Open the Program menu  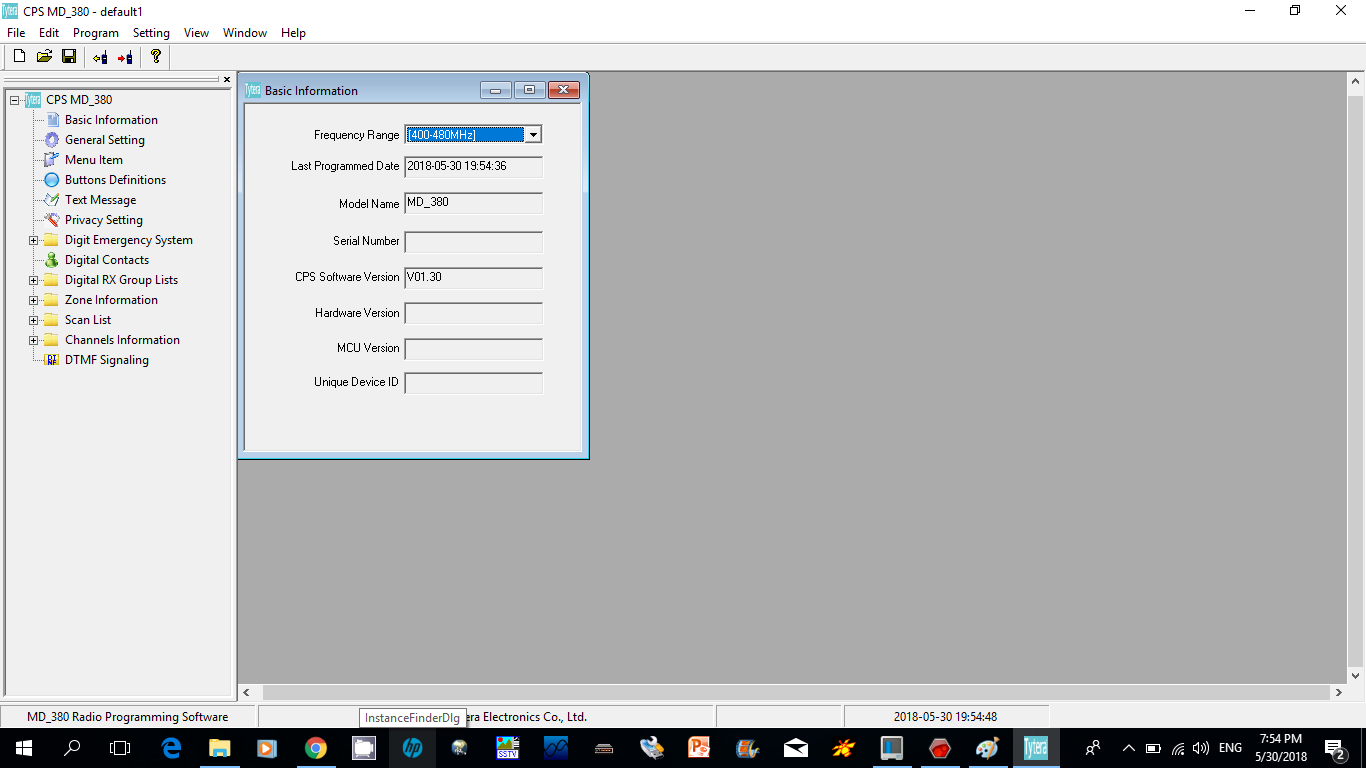point(96,33)
